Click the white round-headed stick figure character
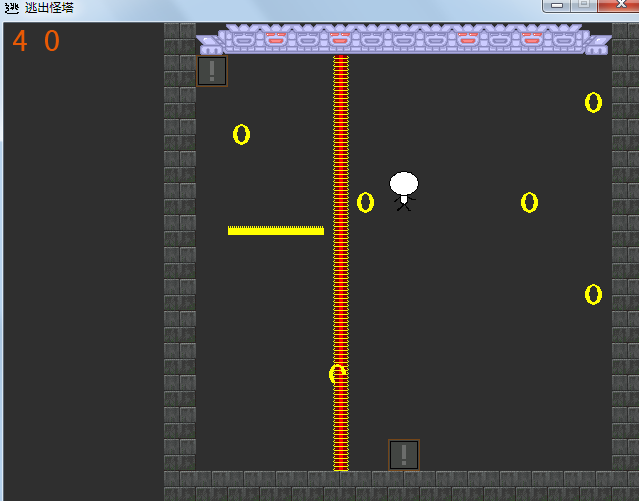Screen dimensions: 639x501 click(403, 191)
